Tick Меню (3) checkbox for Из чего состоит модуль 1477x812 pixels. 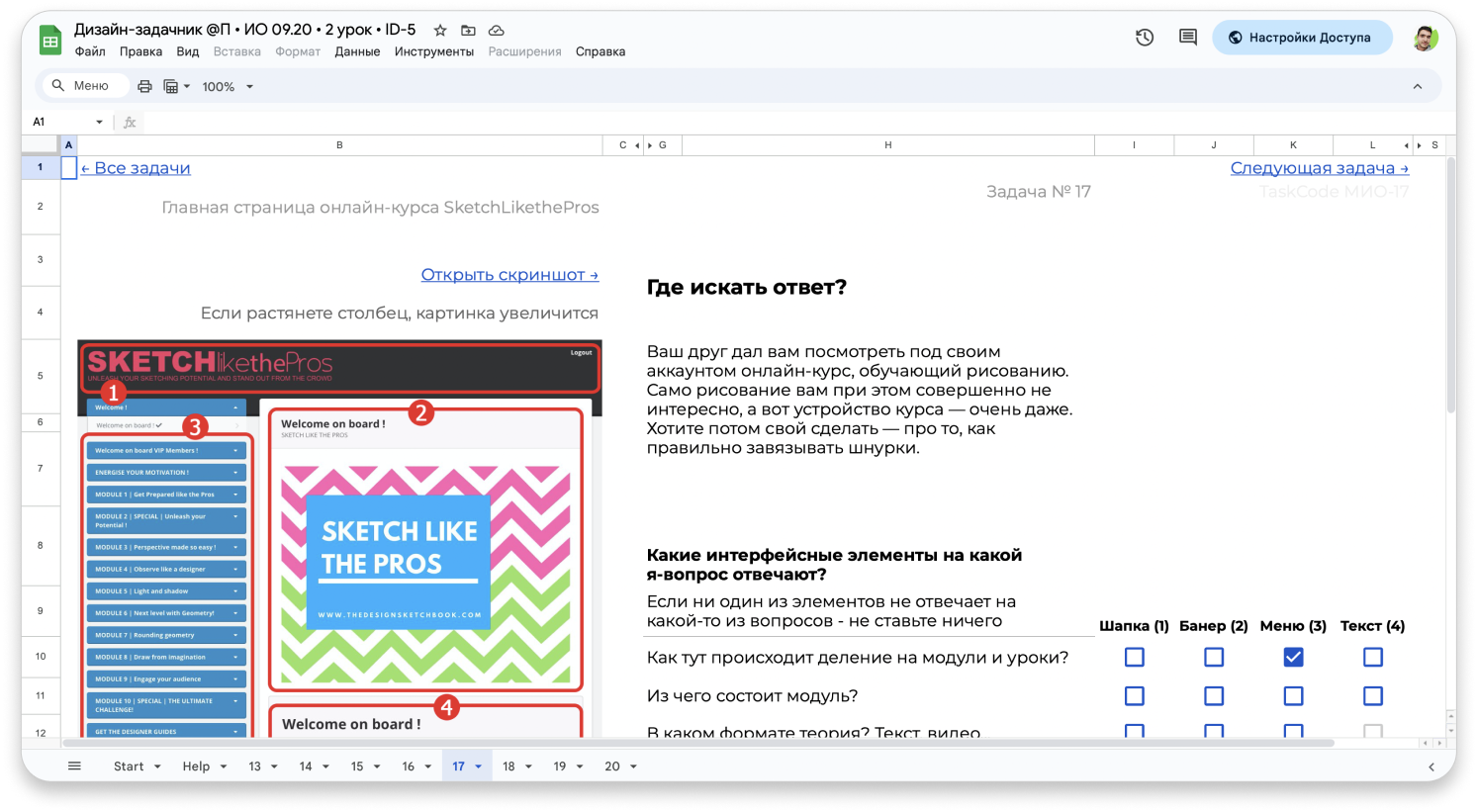tap(1293, 696)
